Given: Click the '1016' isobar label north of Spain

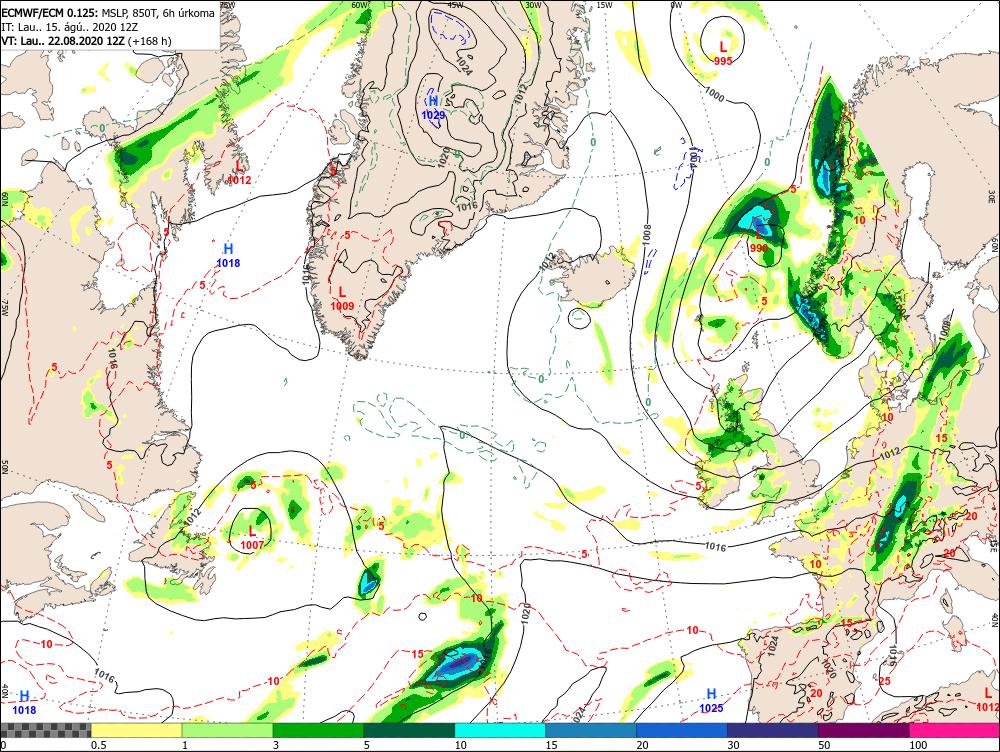Looking at the screenshot, I should click(x=716, y=547).
